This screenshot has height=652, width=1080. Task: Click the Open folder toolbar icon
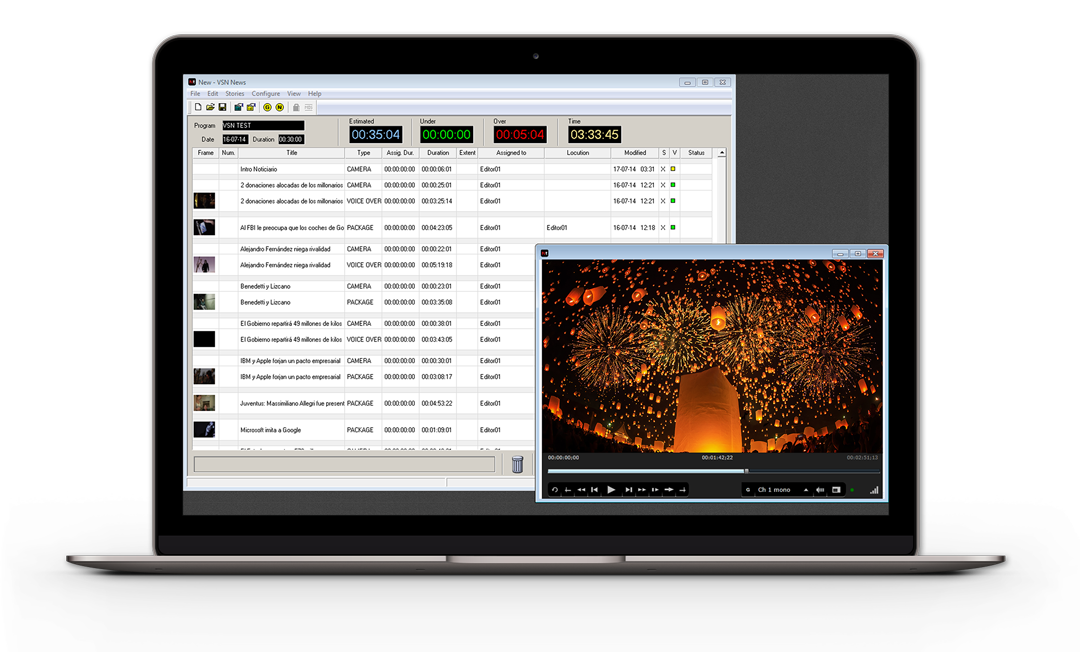[x=210, y=107]
